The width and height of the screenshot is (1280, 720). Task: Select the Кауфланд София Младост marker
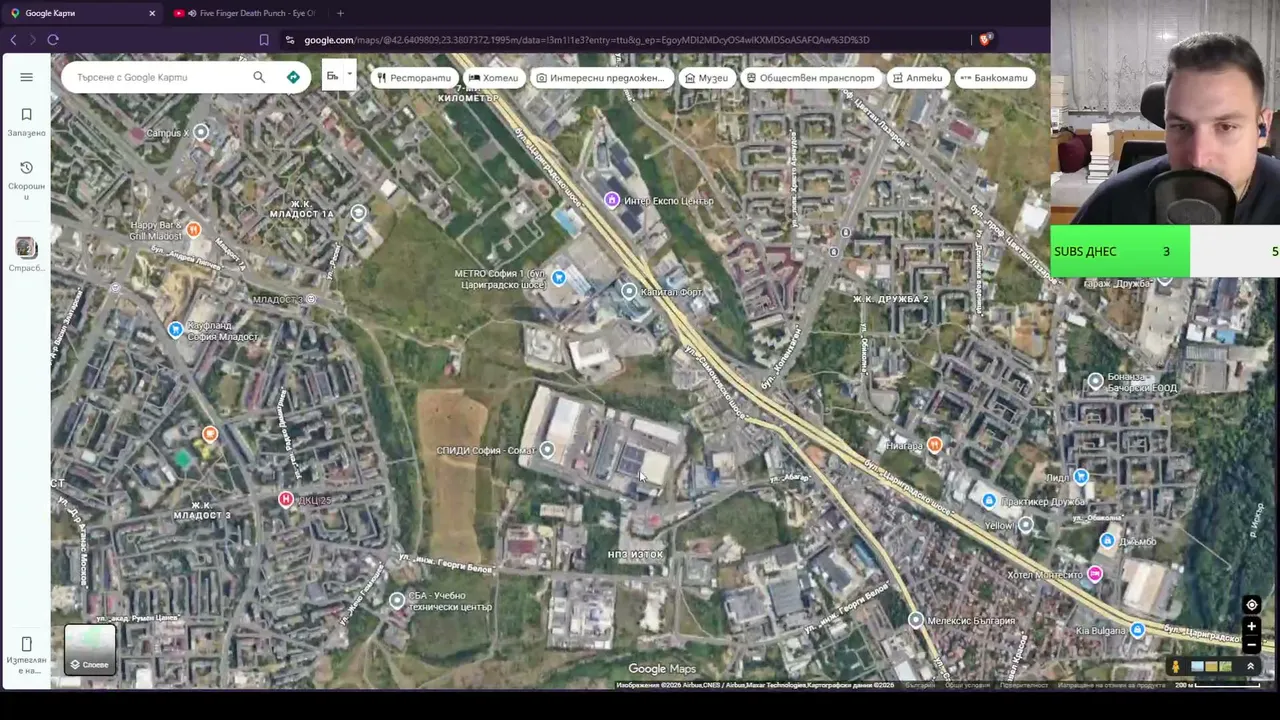click(x=176, y=329)
